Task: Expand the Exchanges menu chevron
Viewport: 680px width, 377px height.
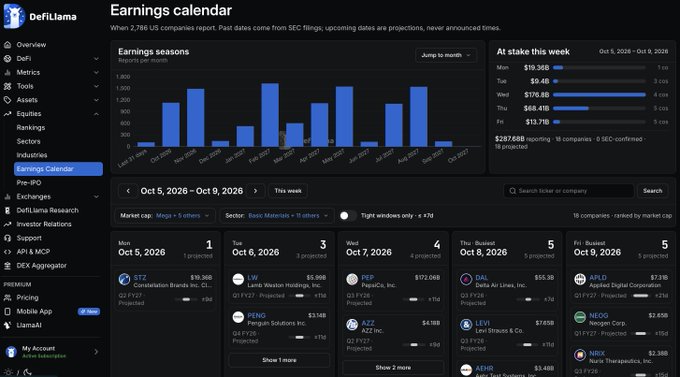Action: (x=96, y=197)
